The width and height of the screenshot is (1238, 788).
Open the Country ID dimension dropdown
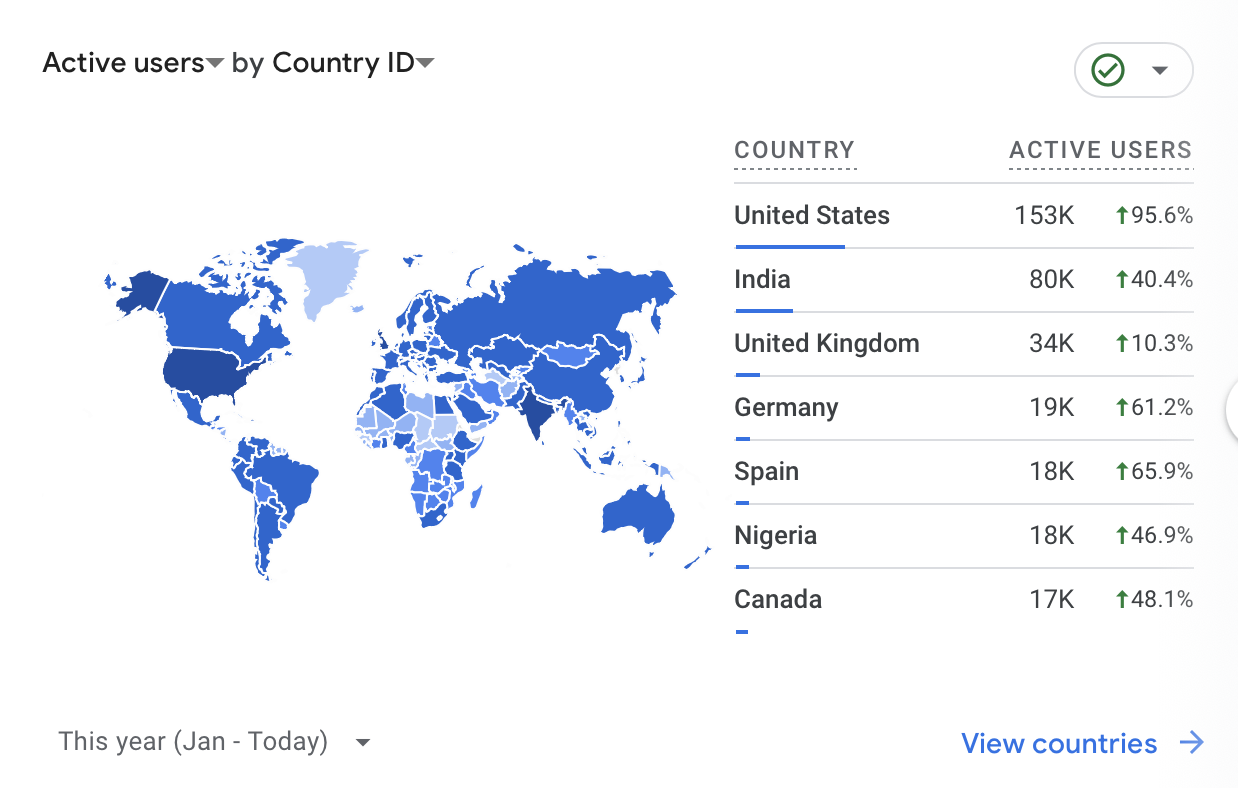coord(426,62)
